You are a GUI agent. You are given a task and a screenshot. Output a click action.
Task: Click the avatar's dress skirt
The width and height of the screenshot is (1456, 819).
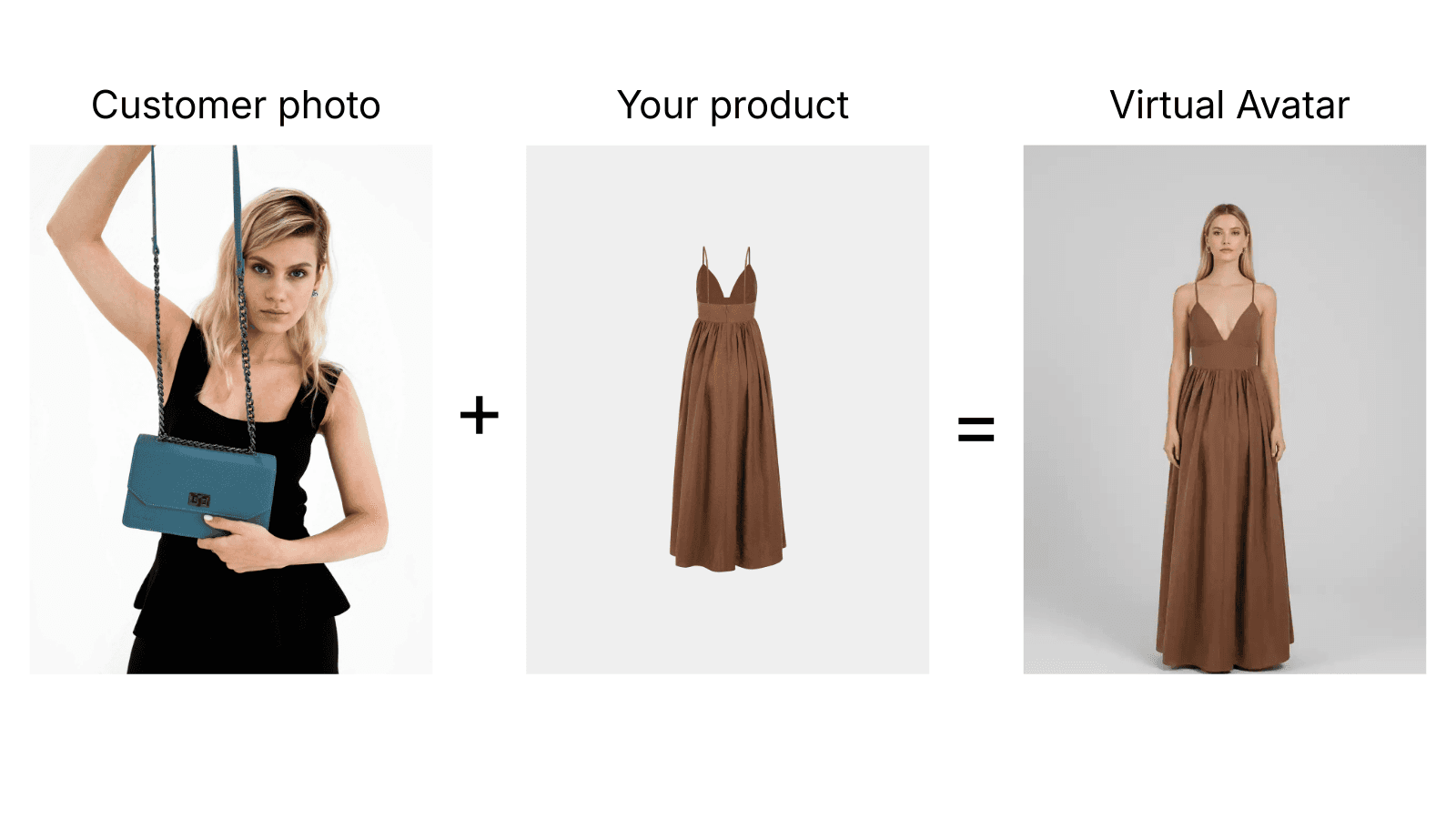point(1225,519)
